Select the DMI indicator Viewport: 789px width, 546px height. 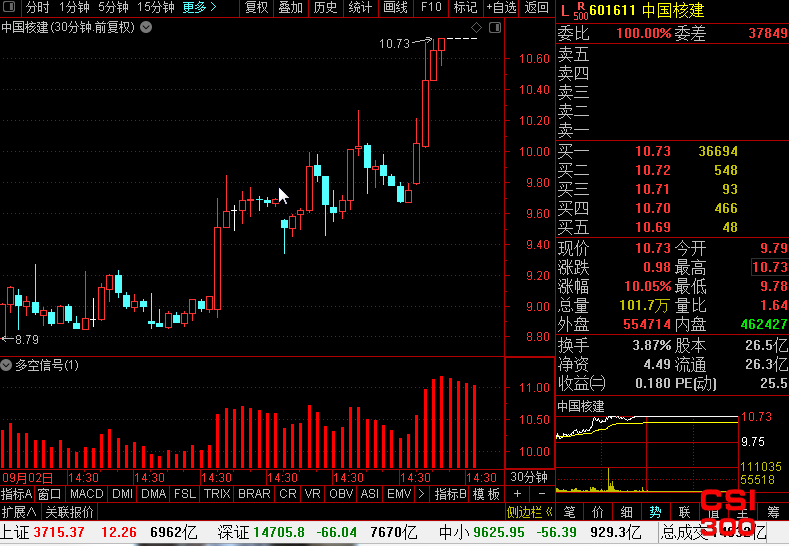122,494
